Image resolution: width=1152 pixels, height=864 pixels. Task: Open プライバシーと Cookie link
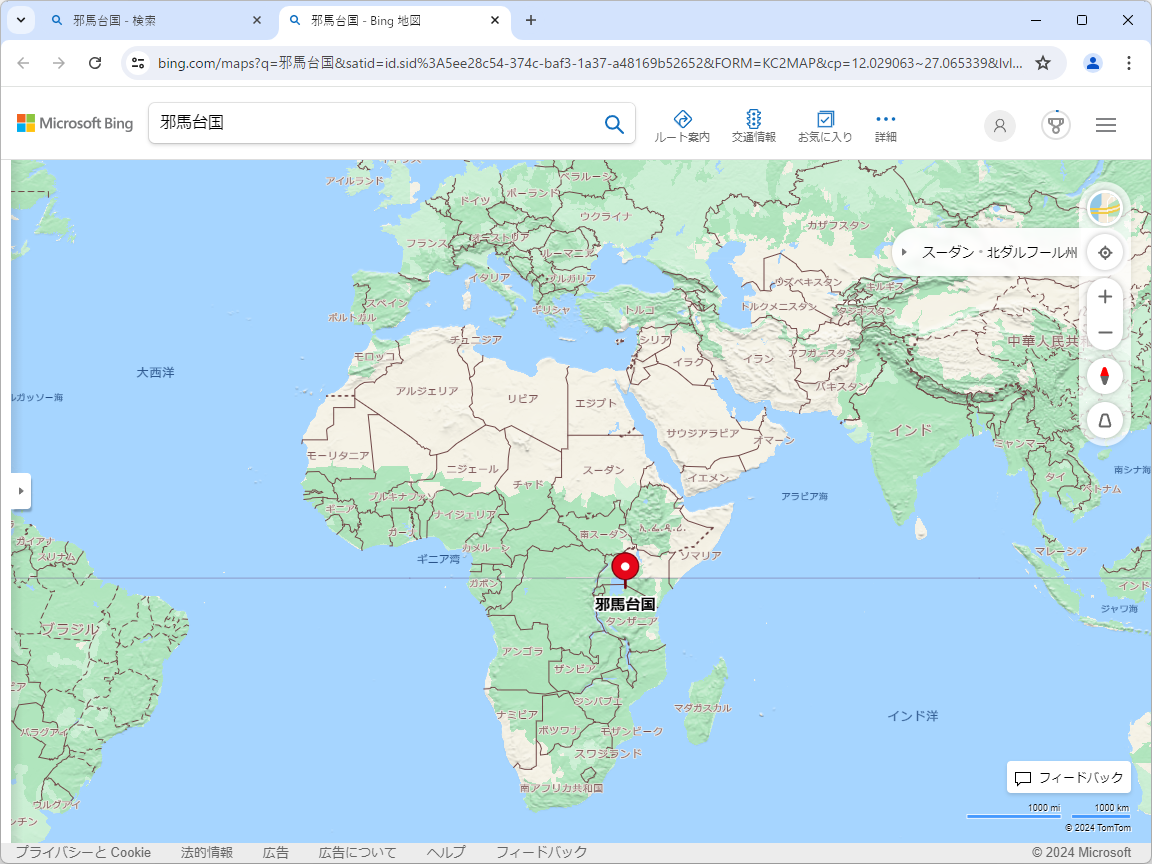point(83,852)
